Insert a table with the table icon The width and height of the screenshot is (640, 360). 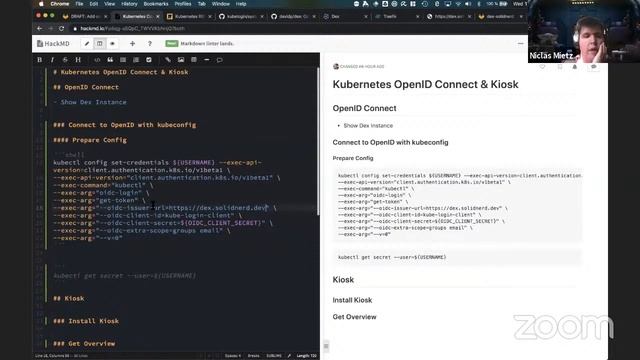(194, 60)
